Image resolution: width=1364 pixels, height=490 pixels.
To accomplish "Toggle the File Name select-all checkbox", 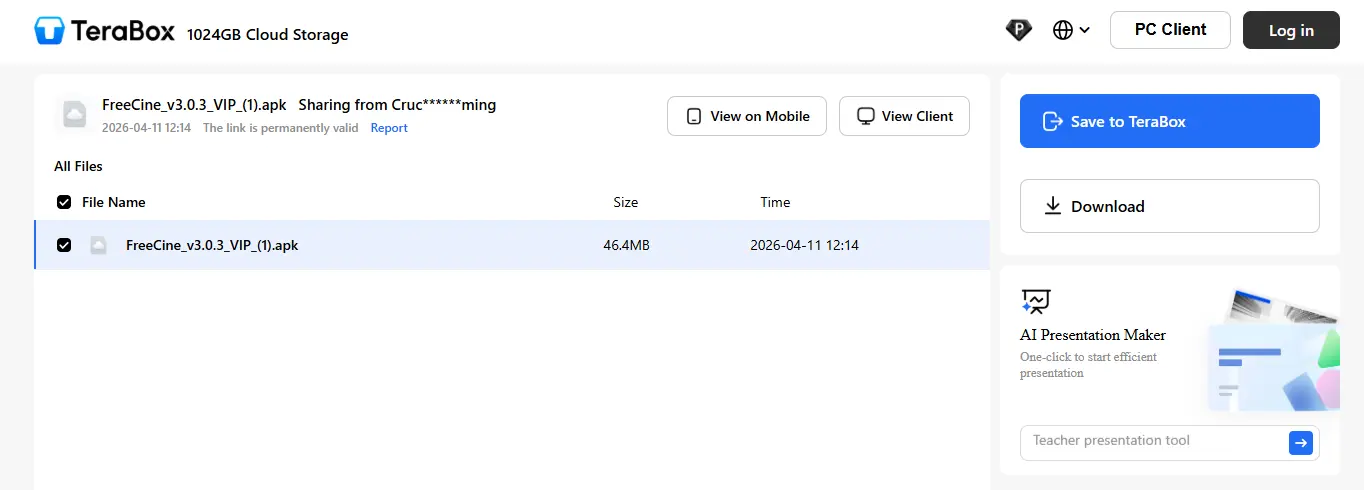I will [x=64, y=202].
